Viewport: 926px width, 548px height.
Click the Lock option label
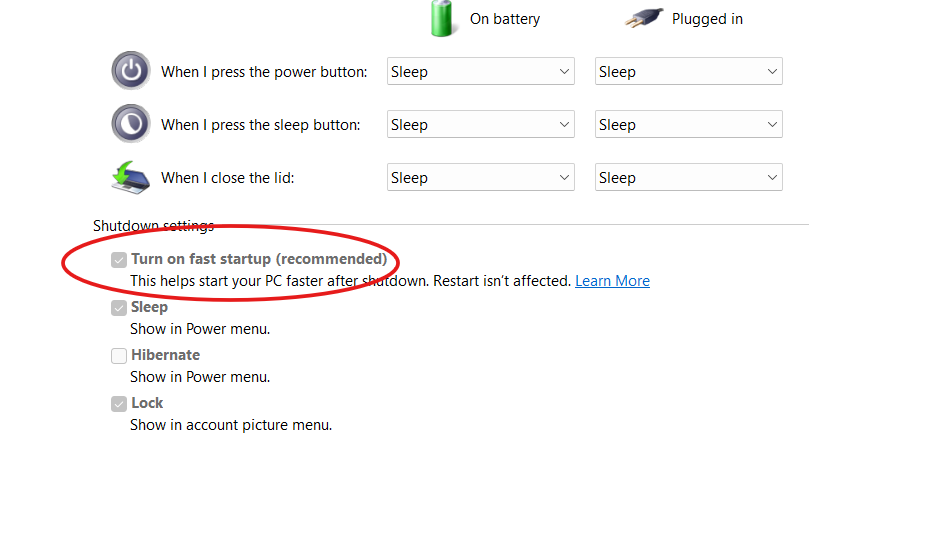147,403
